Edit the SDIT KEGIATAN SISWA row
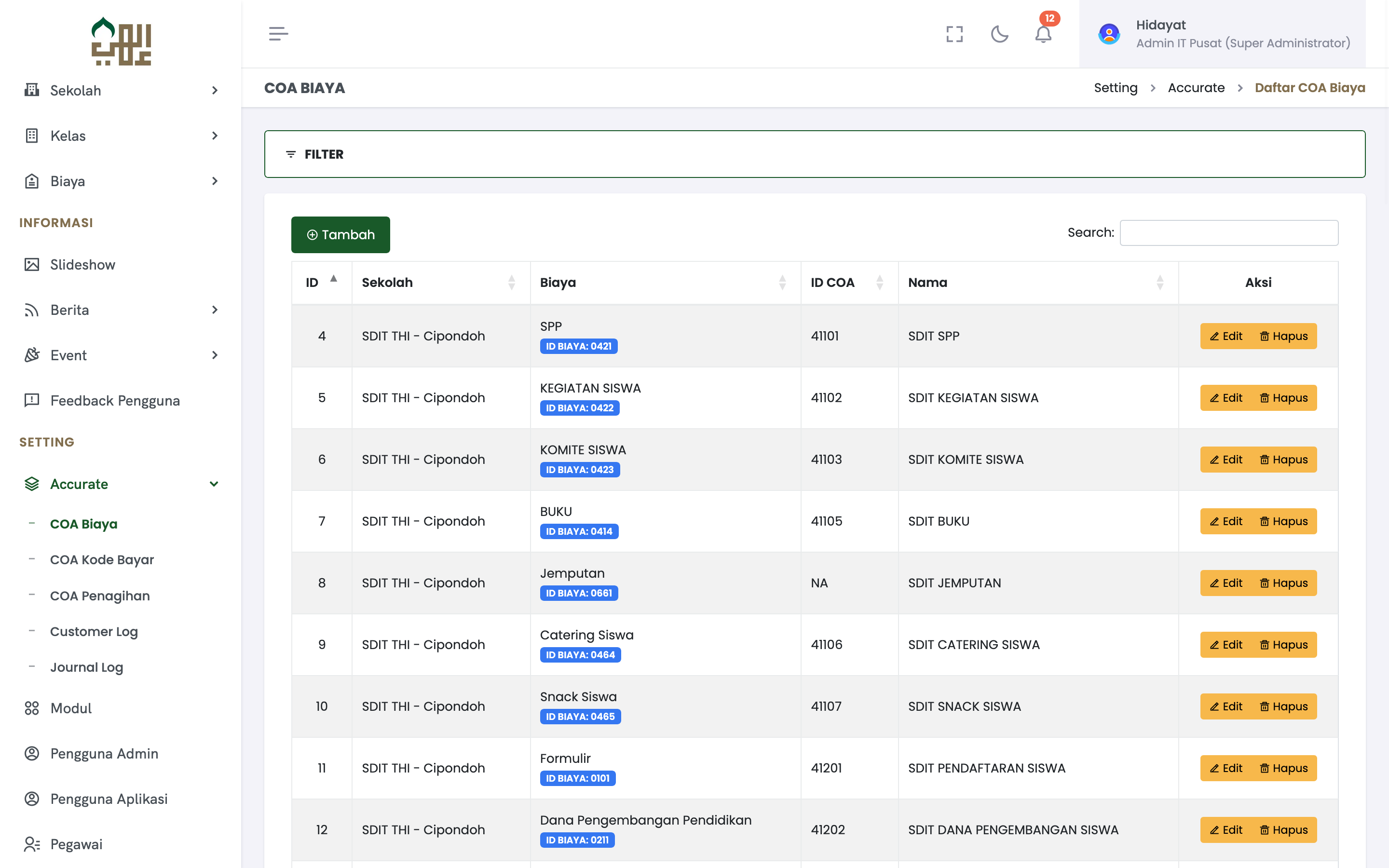1389x868 pixels. (x=1226, y=398)
